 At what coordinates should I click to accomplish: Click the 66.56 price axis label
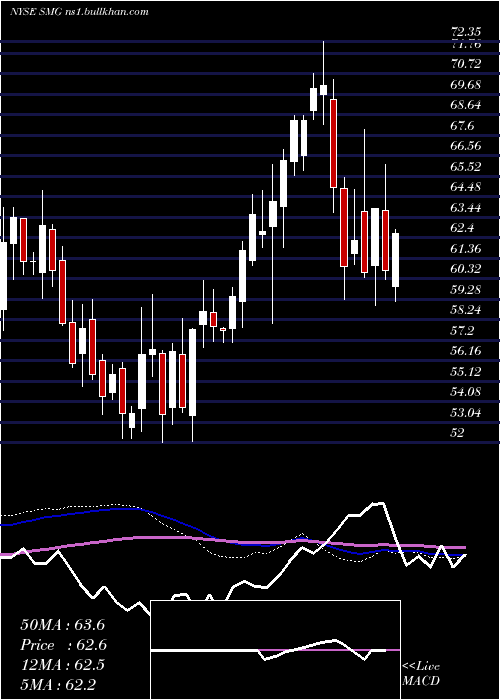(466, 146)
